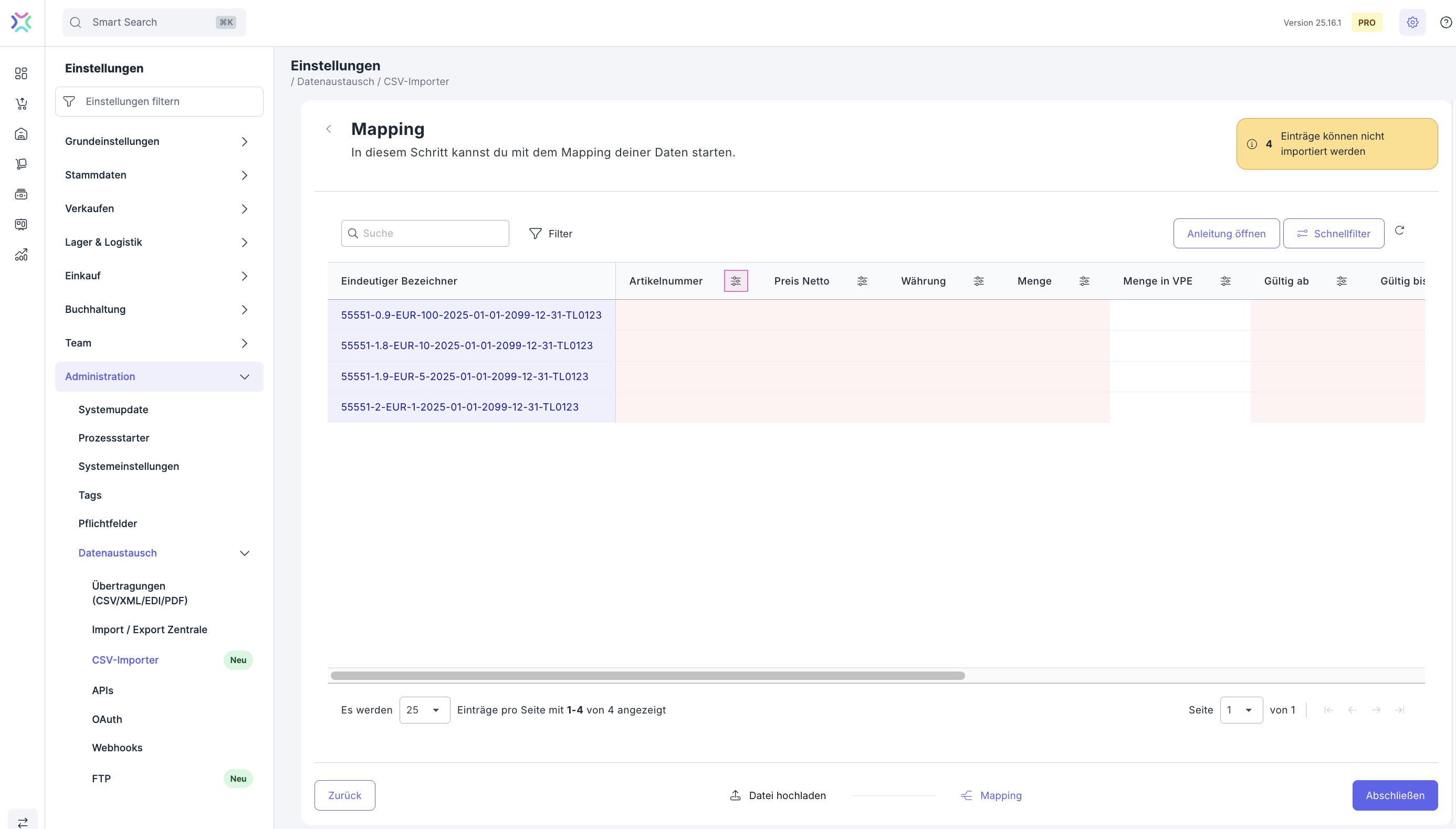Click the Anleitung öffnen button
Screen dimensions: 1456x829
click(1226, 234)
